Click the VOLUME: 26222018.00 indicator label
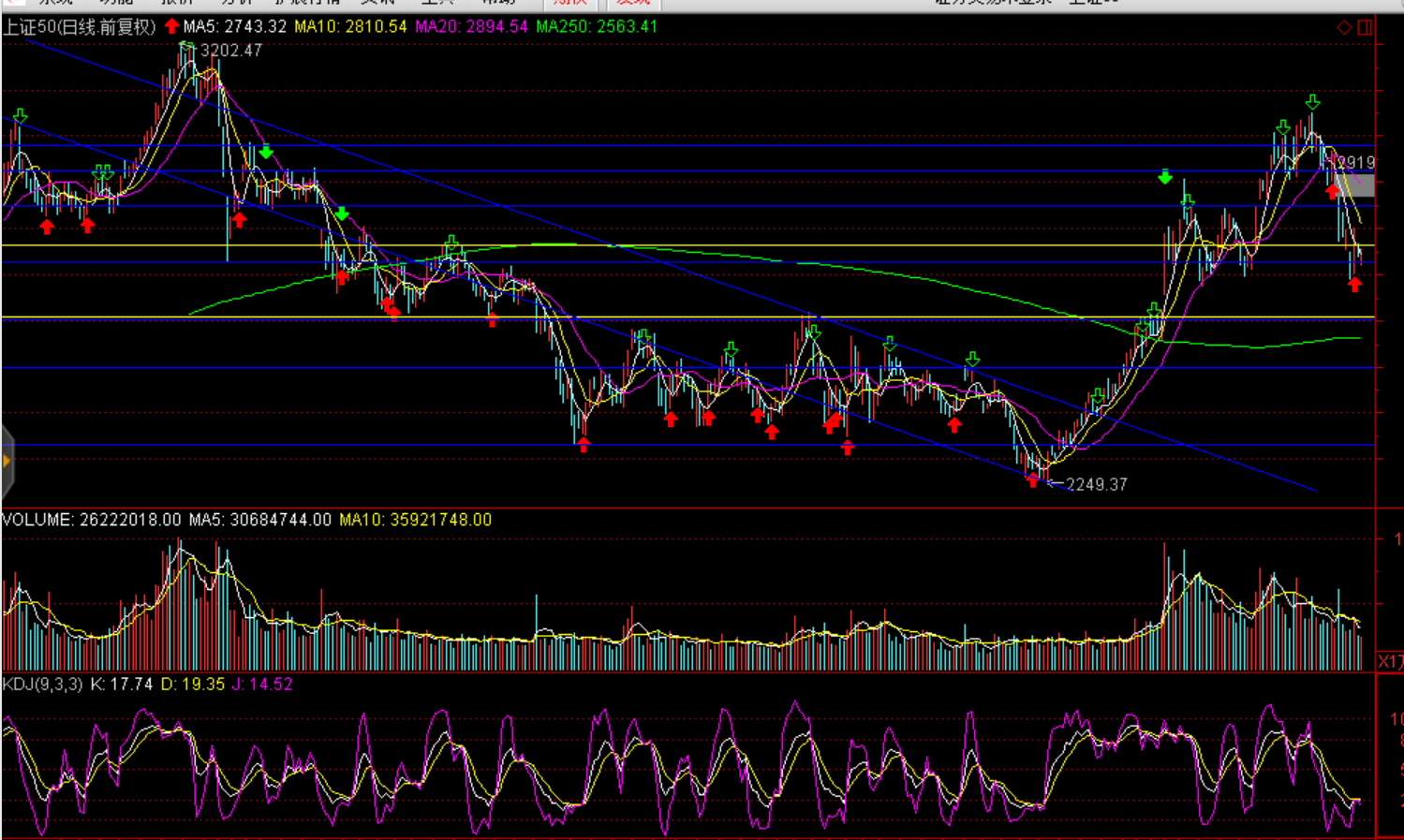Screen dimensions: 1404x840 [x=91, y=520]
